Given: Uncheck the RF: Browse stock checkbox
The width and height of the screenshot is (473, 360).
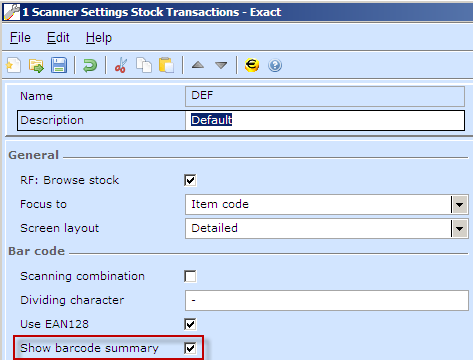Looking at the screenshot, I should 190,180.
